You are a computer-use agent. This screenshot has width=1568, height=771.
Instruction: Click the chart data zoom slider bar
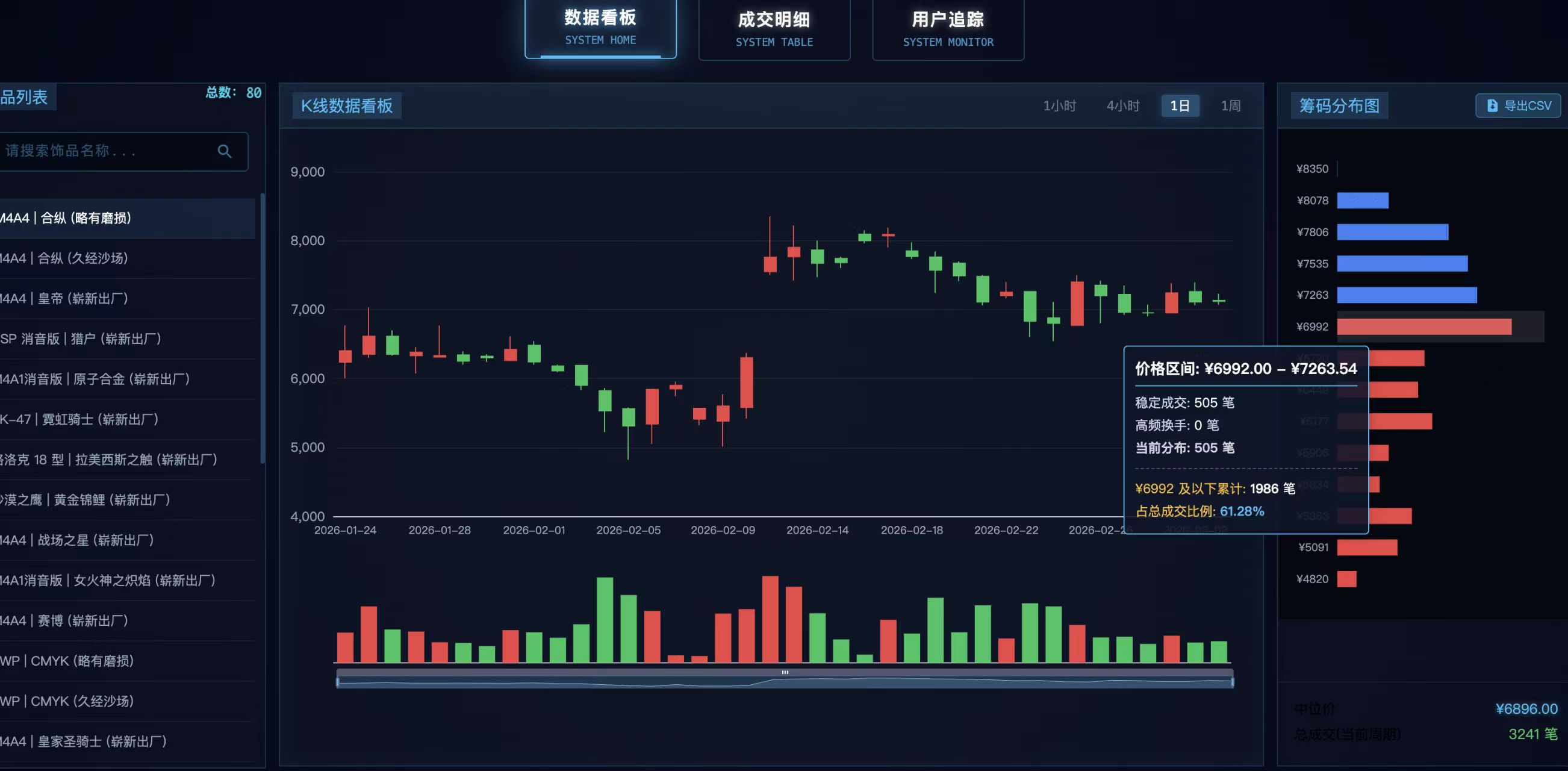785,678
